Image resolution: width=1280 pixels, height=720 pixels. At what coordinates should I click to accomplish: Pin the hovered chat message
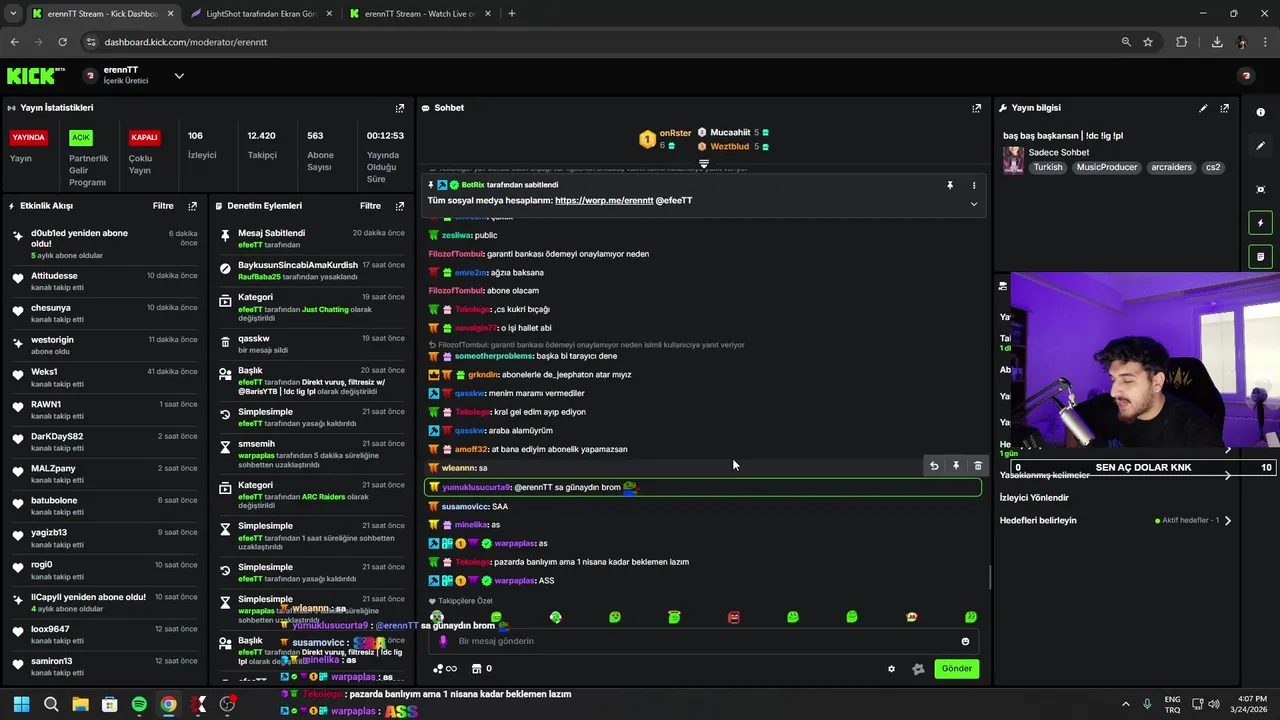956,466
